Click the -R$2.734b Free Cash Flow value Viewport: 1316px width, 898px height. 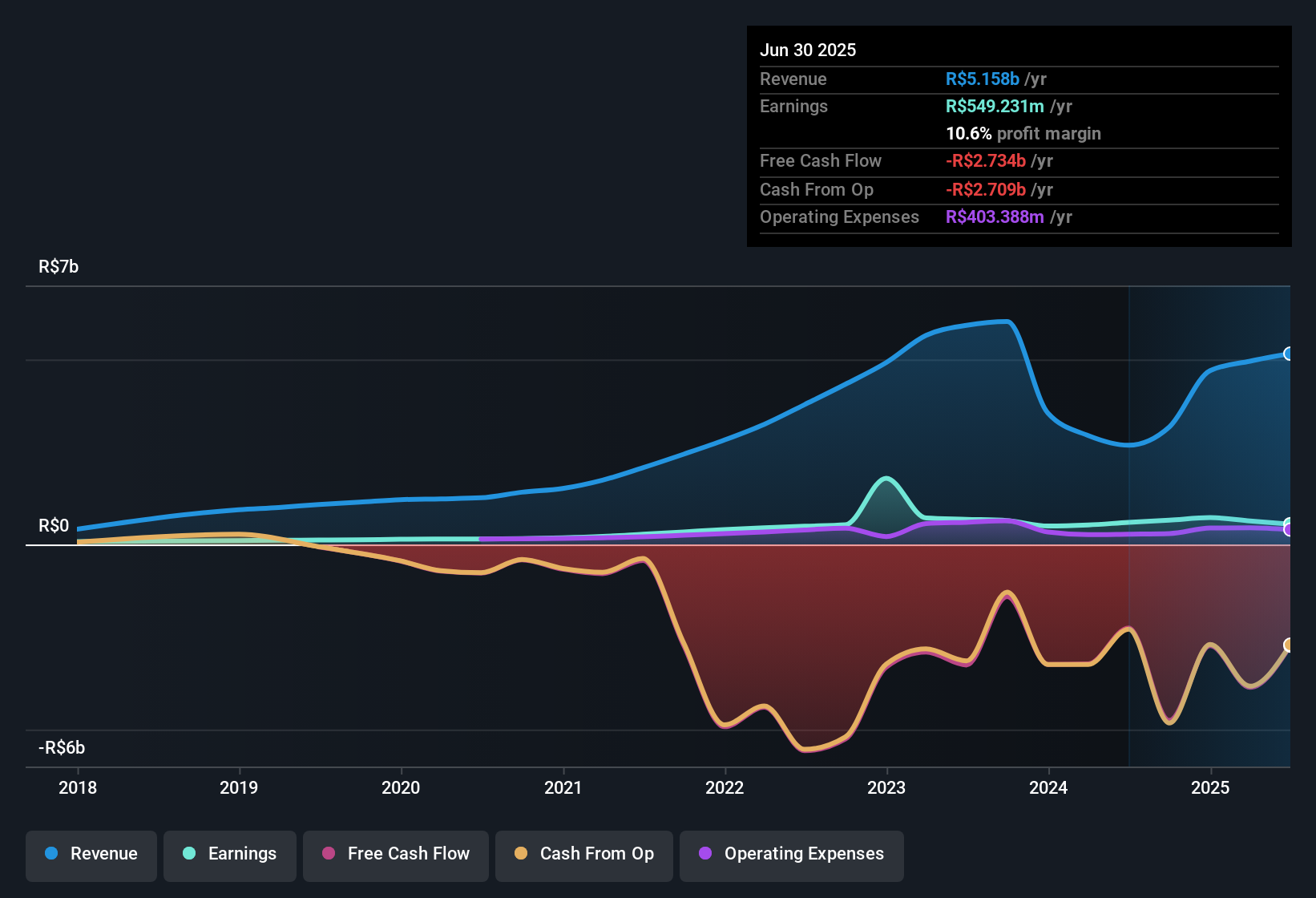pos(986,161)
